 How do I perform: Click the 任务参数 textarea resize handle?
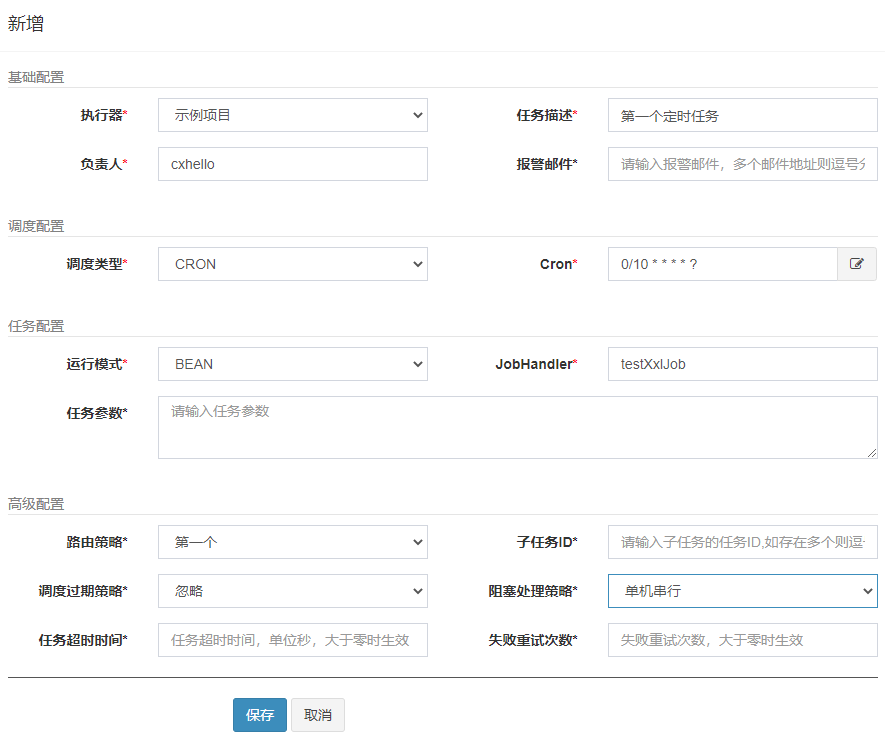coord(872,453)
